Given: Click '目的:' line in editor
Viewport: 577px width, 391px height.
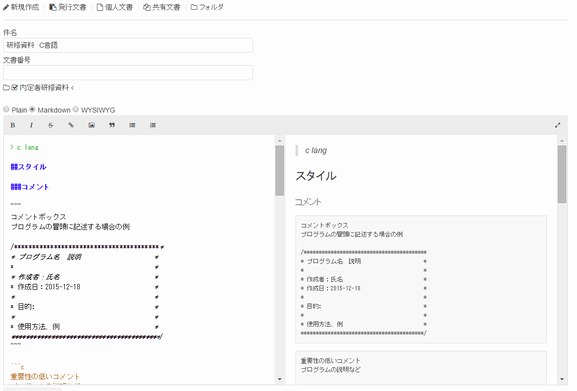Looking at the screenshot, I should click(x=23, y=307).
